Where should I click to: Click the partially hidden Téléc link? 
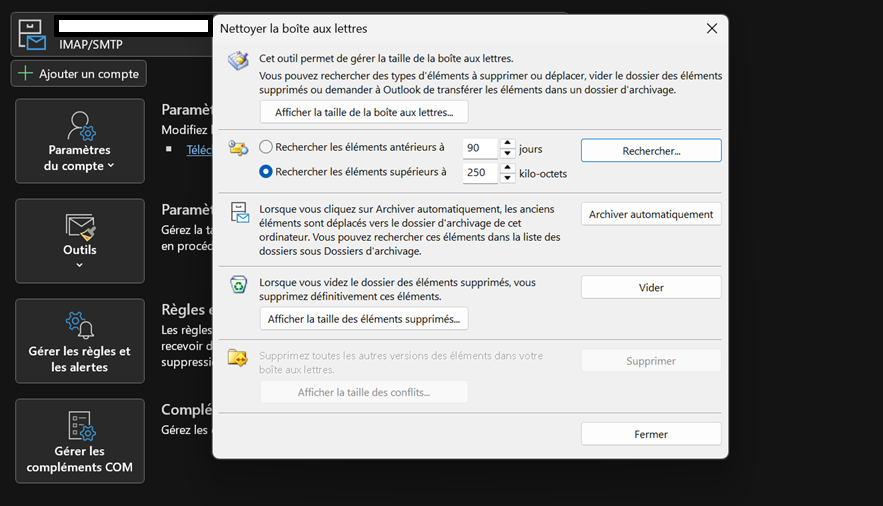pyautogui.click(x=199, y=150)
